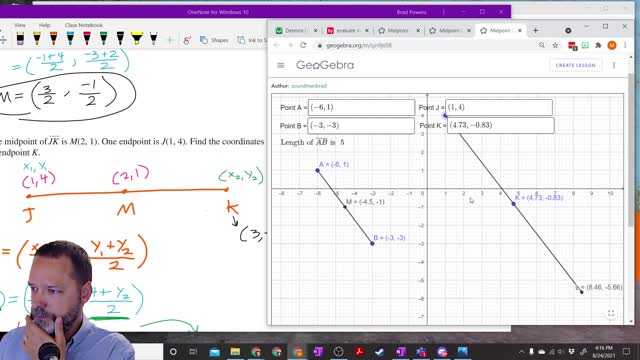Open the author profile link

pos(309,86)
